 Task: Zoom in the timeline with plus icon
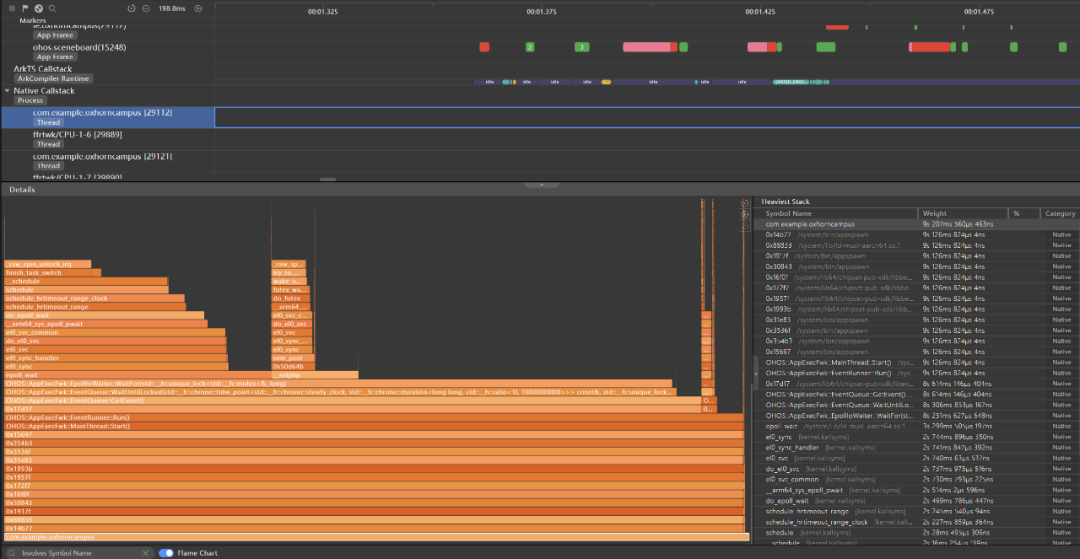pyautogui.click(x=198, y=8)
